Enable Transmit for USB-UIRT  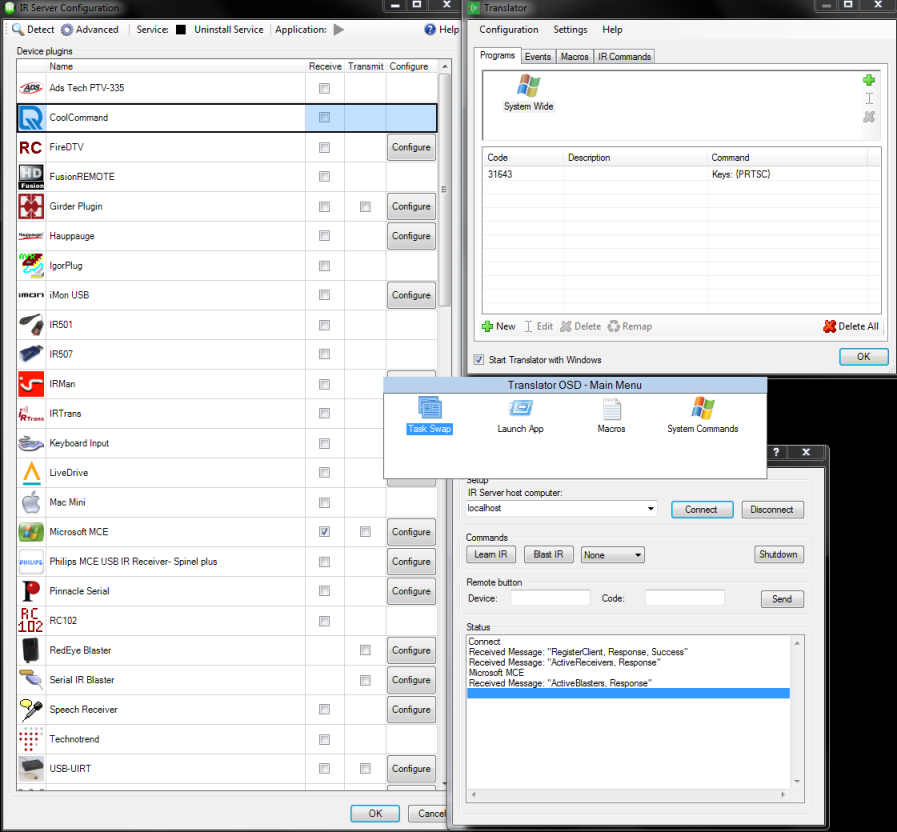(365, 768)
